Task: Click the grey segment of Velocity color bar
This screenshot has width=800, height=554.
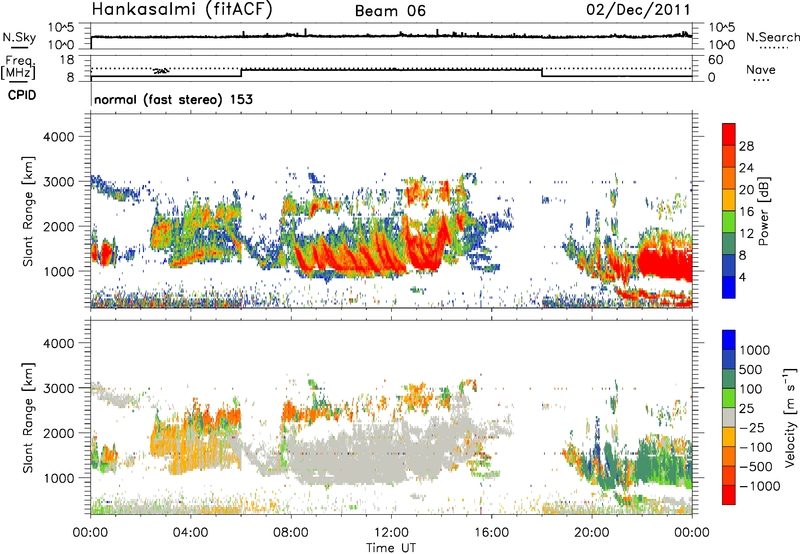Action: (729, 417)
